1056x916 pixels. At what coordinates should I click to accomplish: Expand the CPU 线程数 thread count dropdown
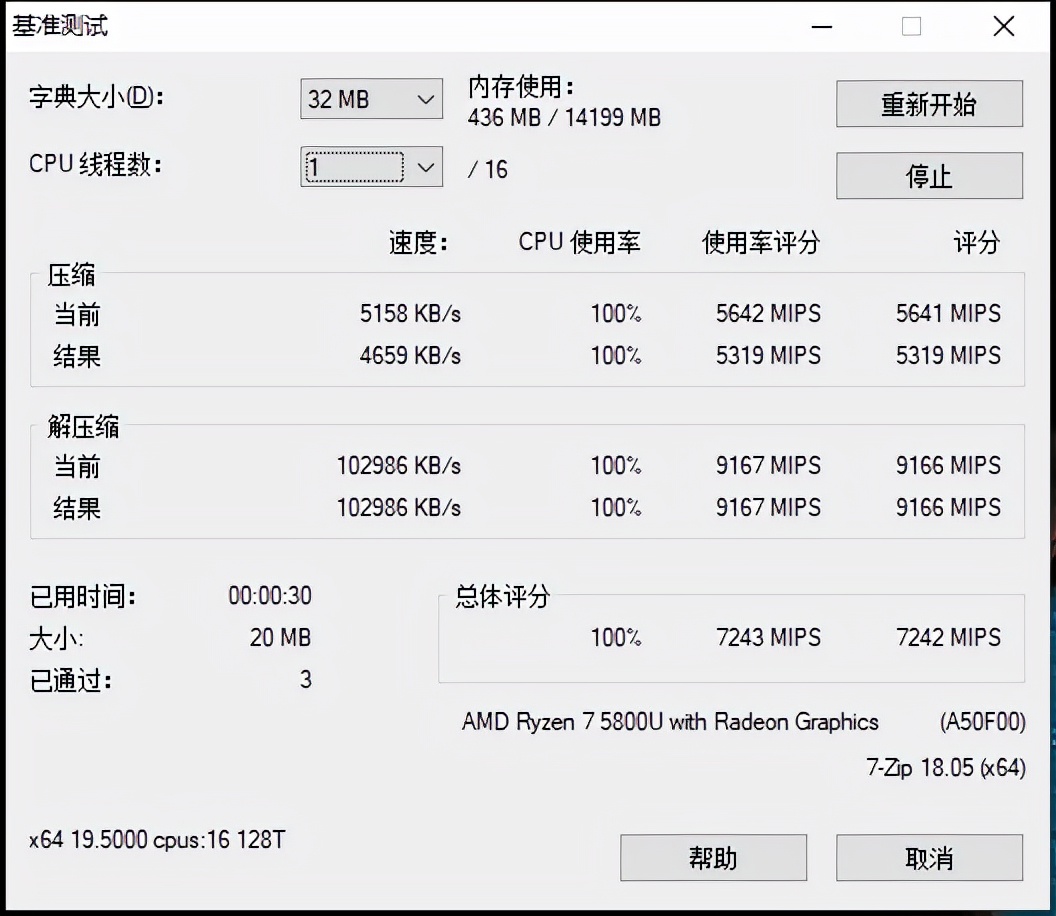coord(428,167)
